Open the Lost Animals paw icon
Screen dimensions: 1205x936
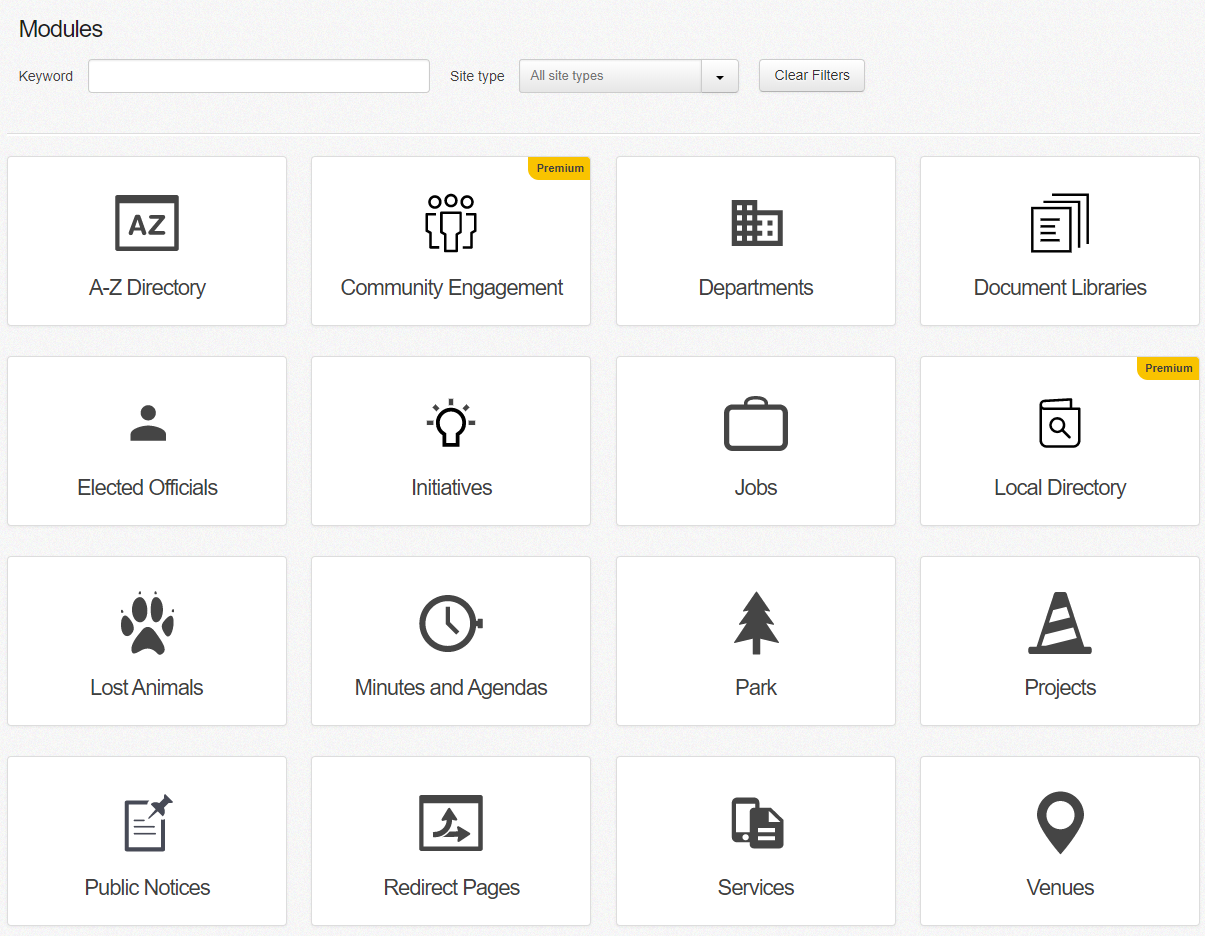147,623
